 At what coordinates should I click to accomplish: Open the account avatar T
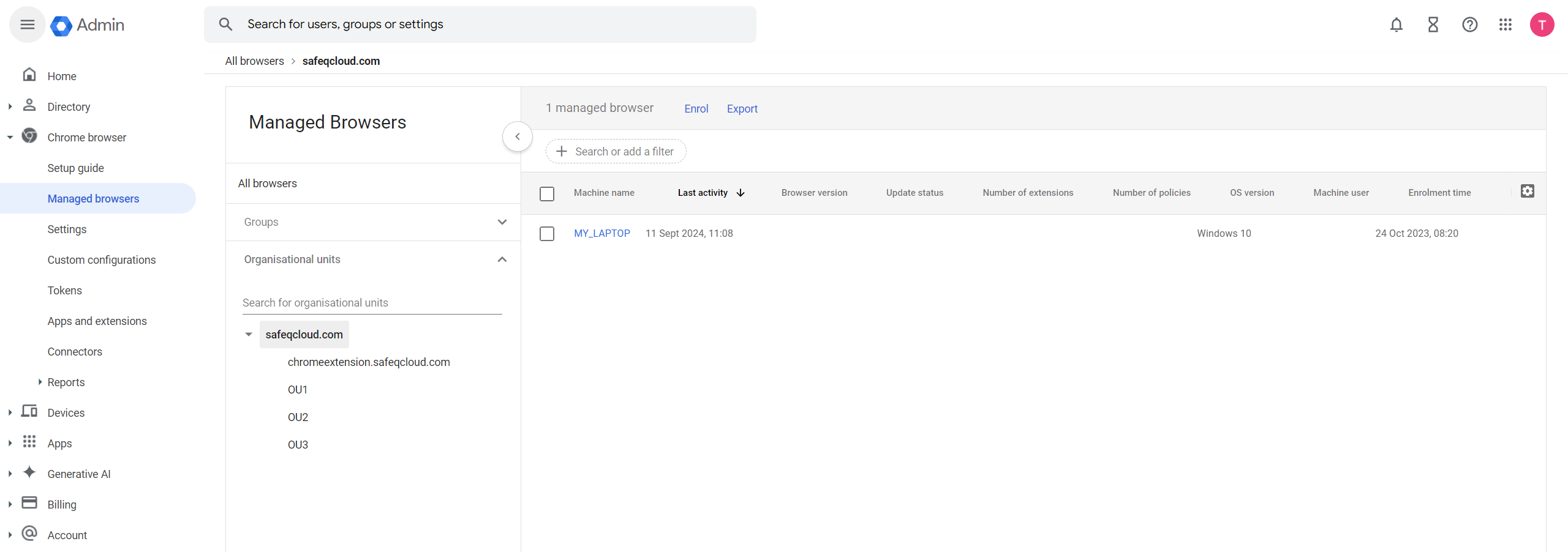tap(1541, 24)
